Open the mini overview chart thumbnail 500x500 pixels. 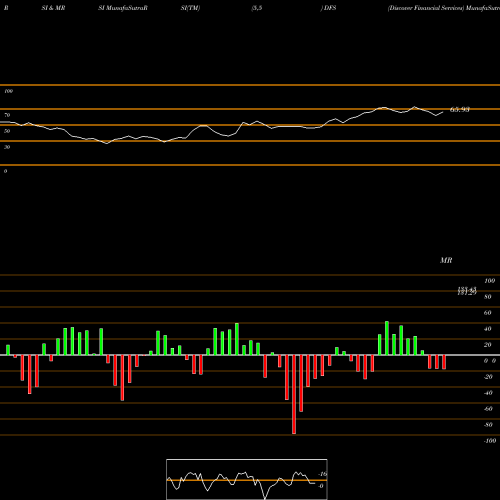pyautogui.click(x=247, y=479)
